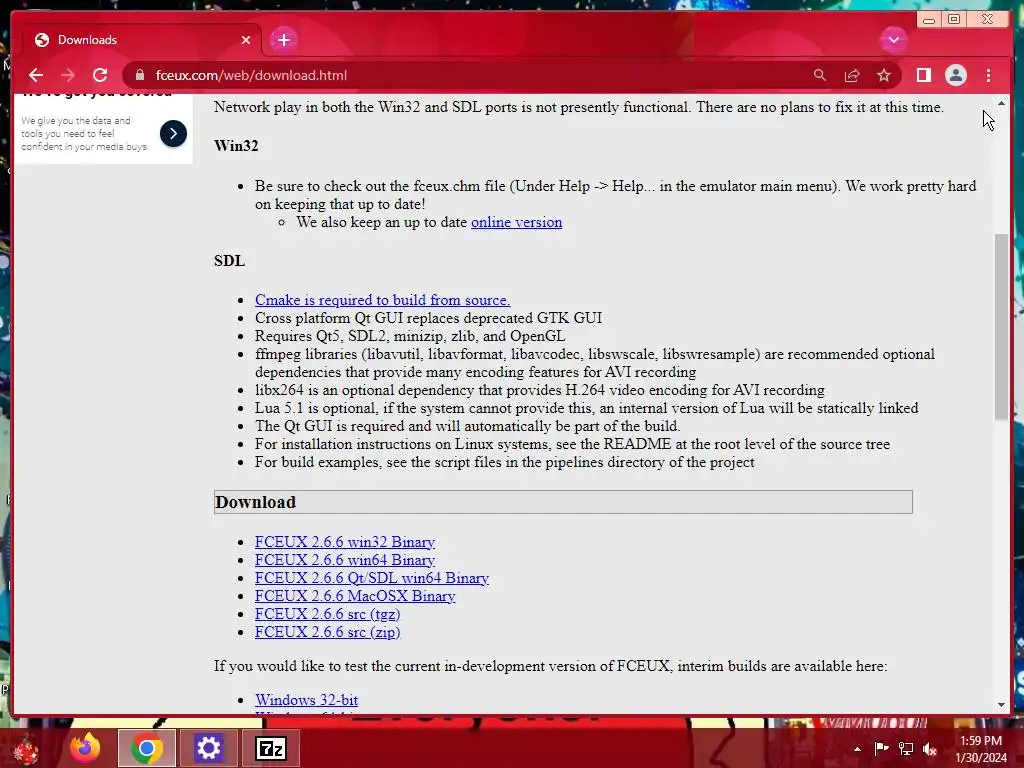This screenshot has height=768, width=1024.
Task: Close the Downloads tab
Action: [246, 40]
